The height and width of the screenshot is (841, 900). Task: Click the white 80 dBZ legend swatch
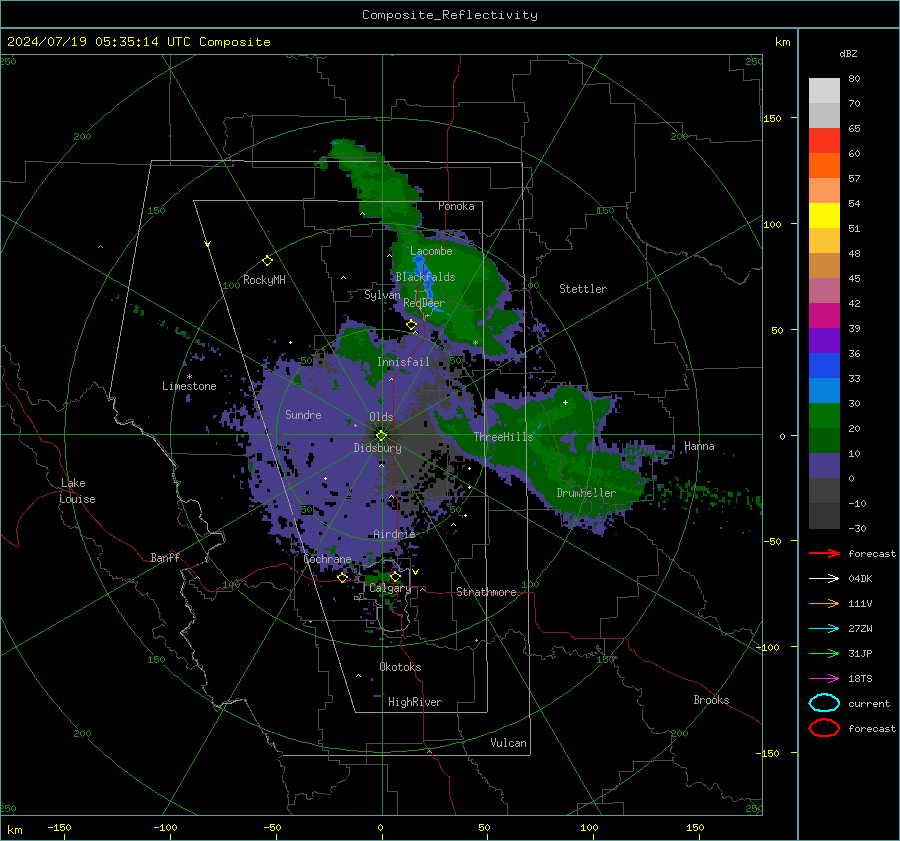click(824, 90)
